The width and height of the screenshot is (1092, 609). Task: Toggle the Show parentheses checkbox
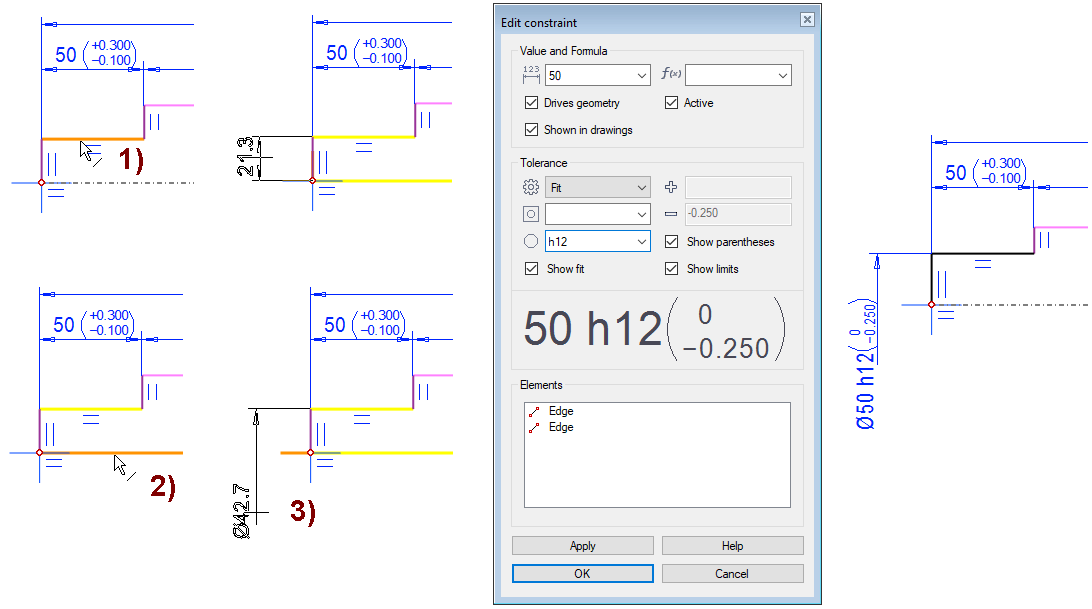[671, 242]
